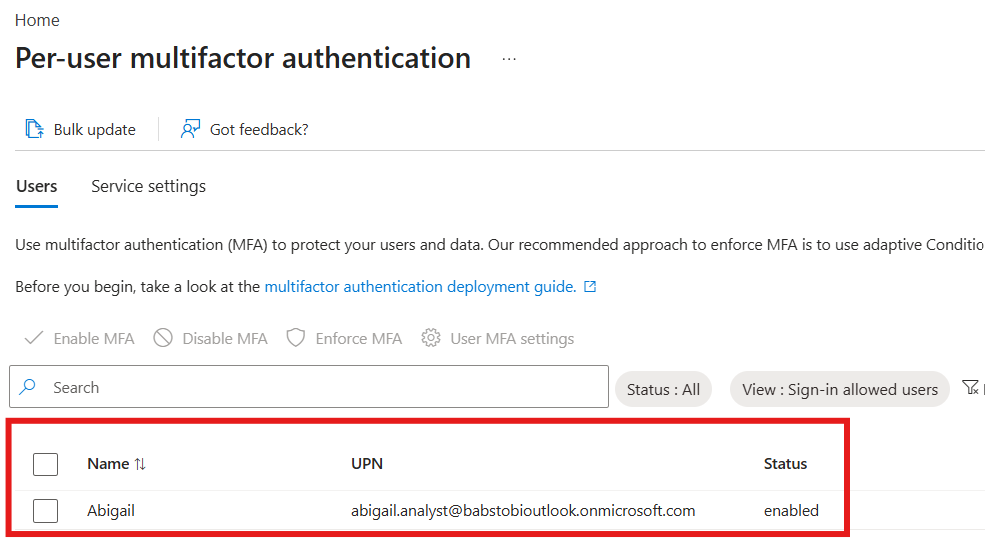The image size is (985, 538).
Task: Tick the select-all header checkbox
Action: tap(45, 464)
